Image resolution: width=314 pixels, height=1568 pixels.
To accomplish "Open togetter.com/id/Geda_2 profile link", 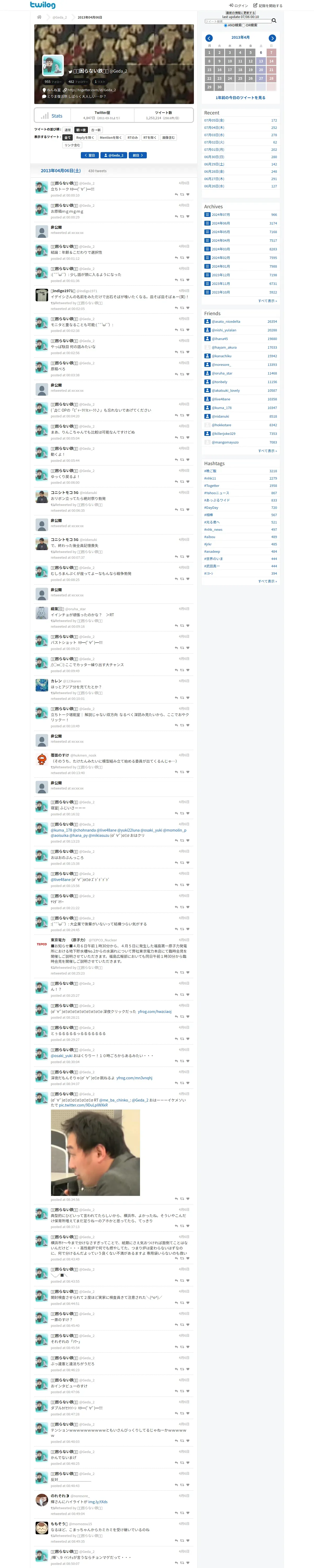I will tap(92, 90).
